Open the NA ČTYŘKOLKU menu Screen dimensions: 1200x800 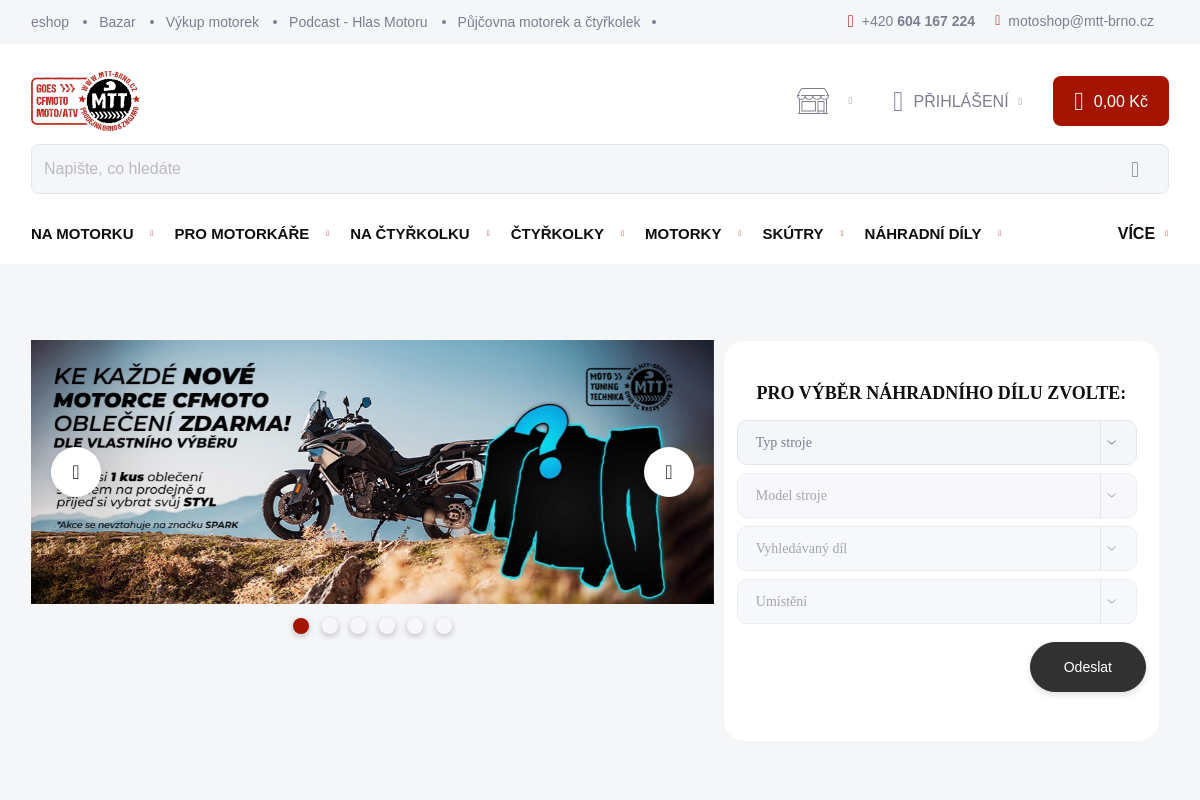pyautogui.click(x=410, y=233)
